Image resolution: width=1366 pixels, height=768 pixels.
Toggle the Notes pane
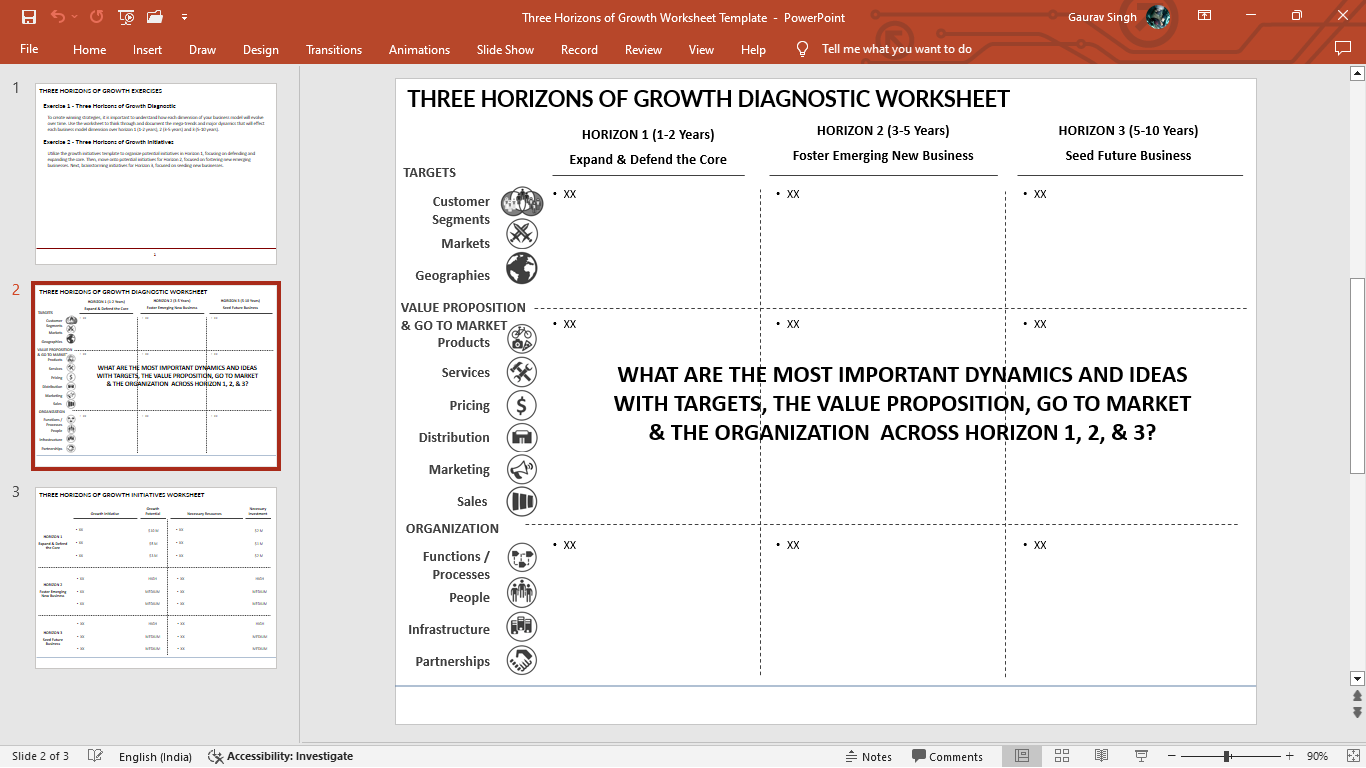click(869, 757)
